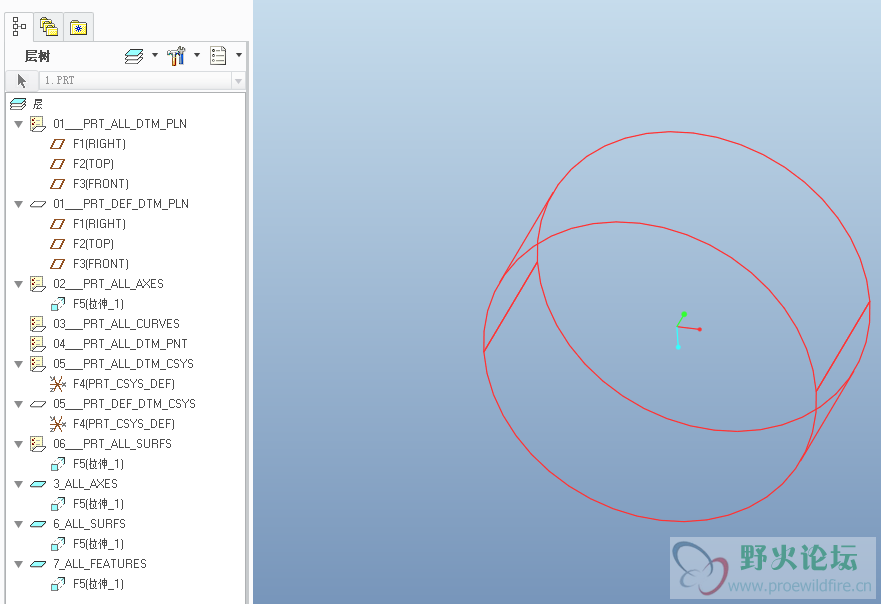Open the favorites folder tab
Screen dimensions: 881x604
[x=78, y=26]
